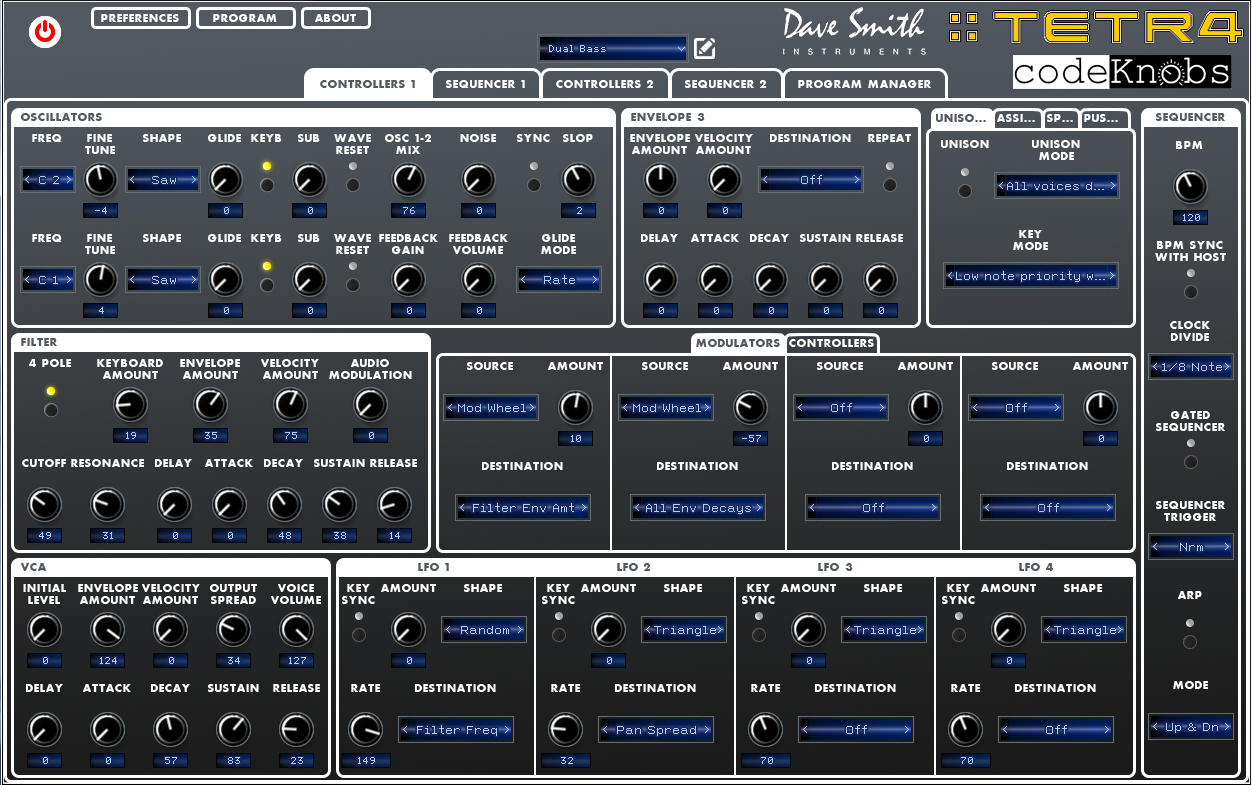The height and width of the screenshot is (785, 1252).
Task: Open the Dual Bass program dropdown
Action: click(613, 48)
